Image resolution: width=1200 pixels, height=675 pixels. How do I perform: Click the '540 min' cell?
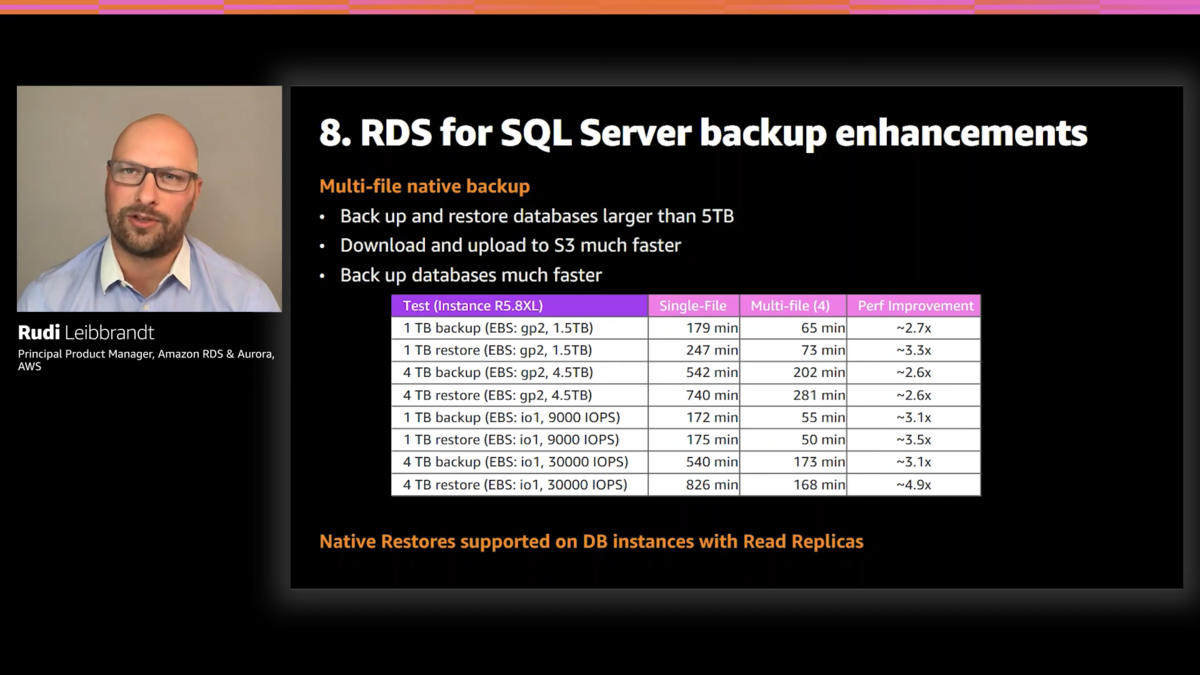[x=694, y=462]
